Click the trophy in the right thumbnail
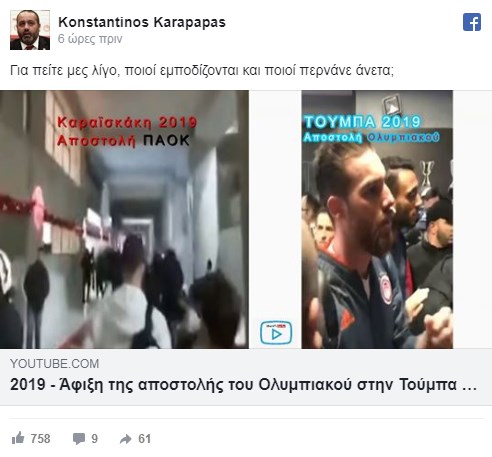The width and height of the screenshot is (492, 457). (x=427, y=174)
